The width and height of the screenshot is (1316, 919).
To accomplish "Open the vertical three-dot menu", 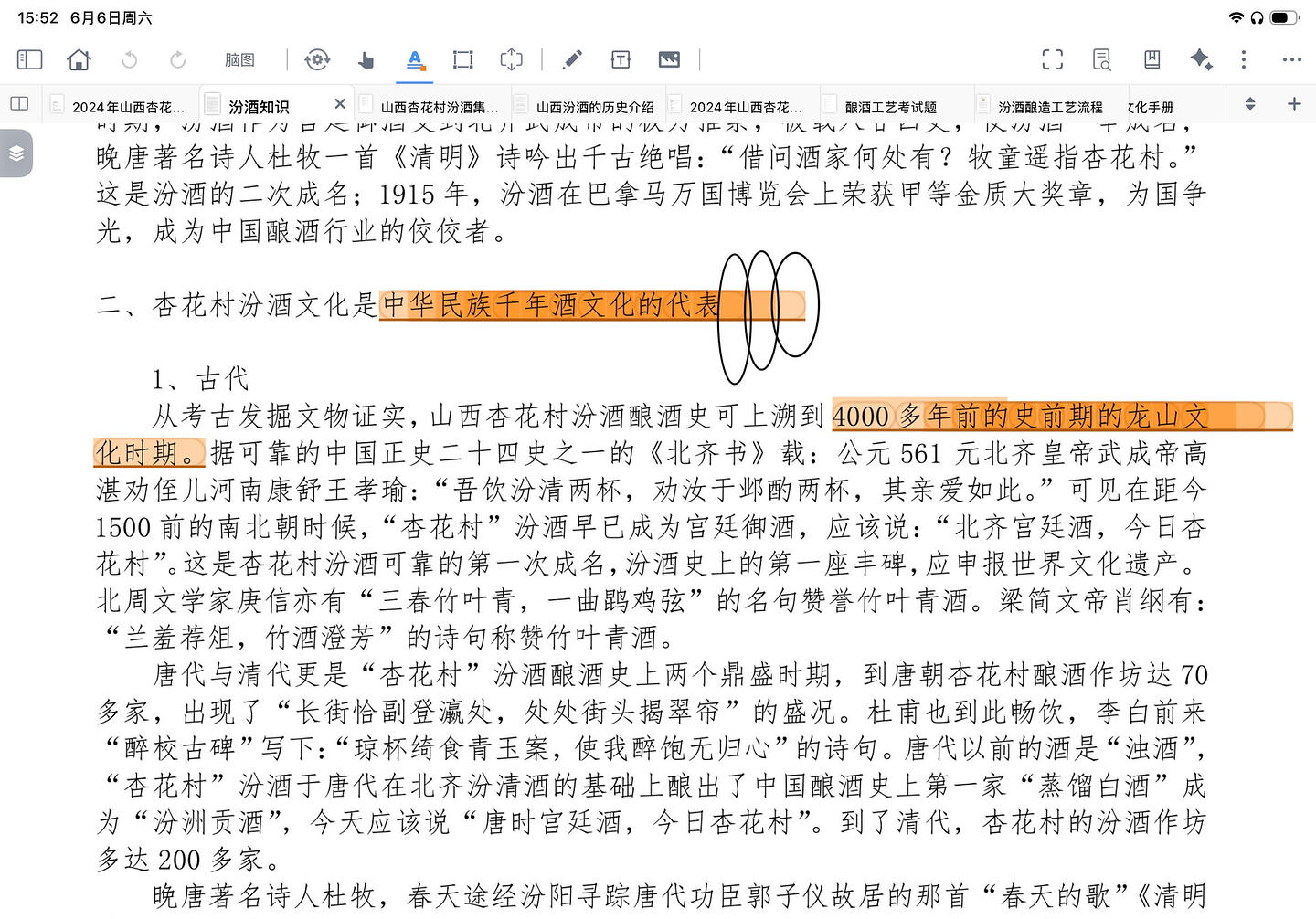I will coord(1243,60).
